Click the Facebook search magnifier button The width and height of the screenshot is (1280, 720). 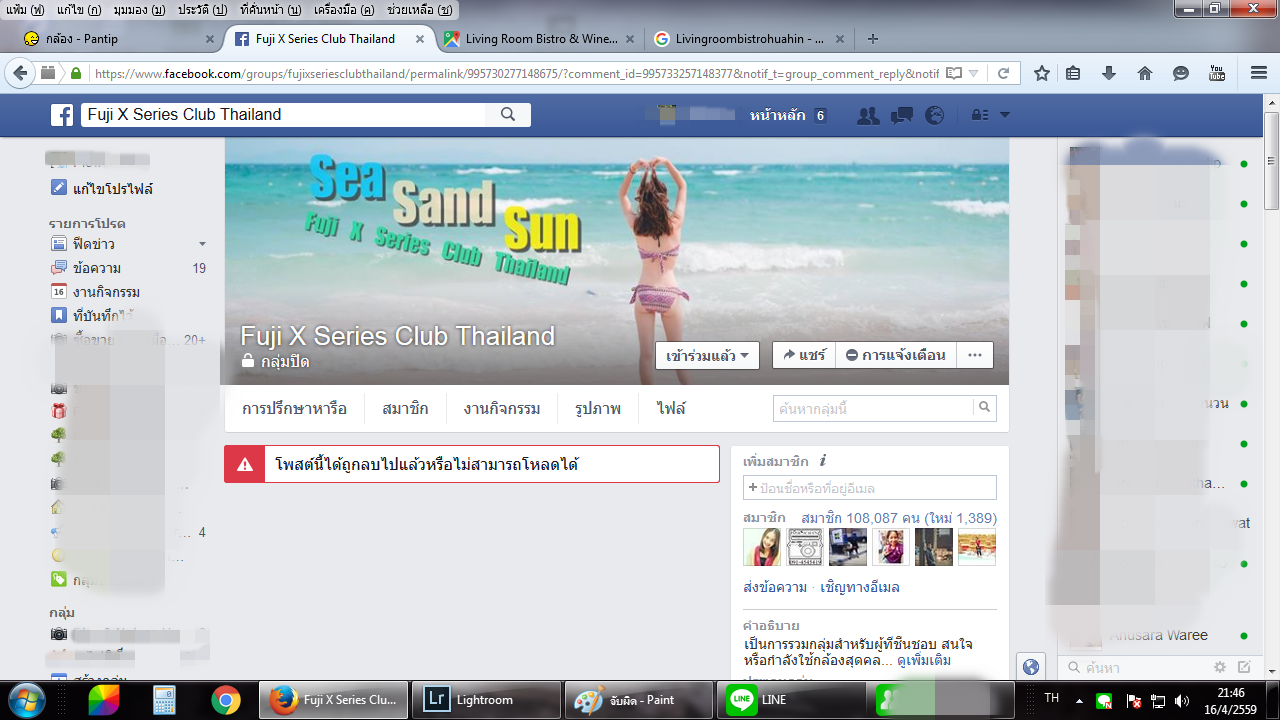coord(508,115)
